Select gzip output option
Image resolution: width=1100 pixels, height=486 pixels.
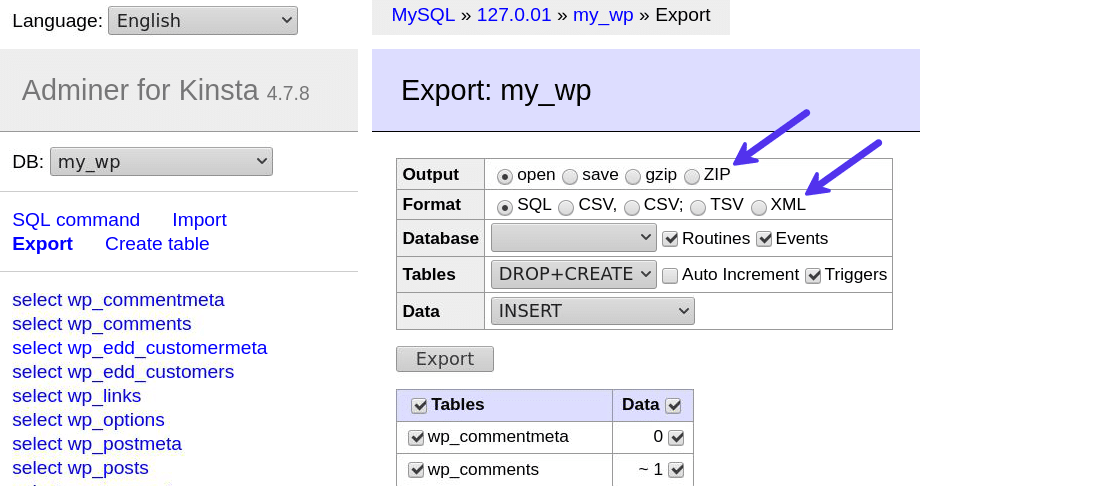(x=633, y=176)
